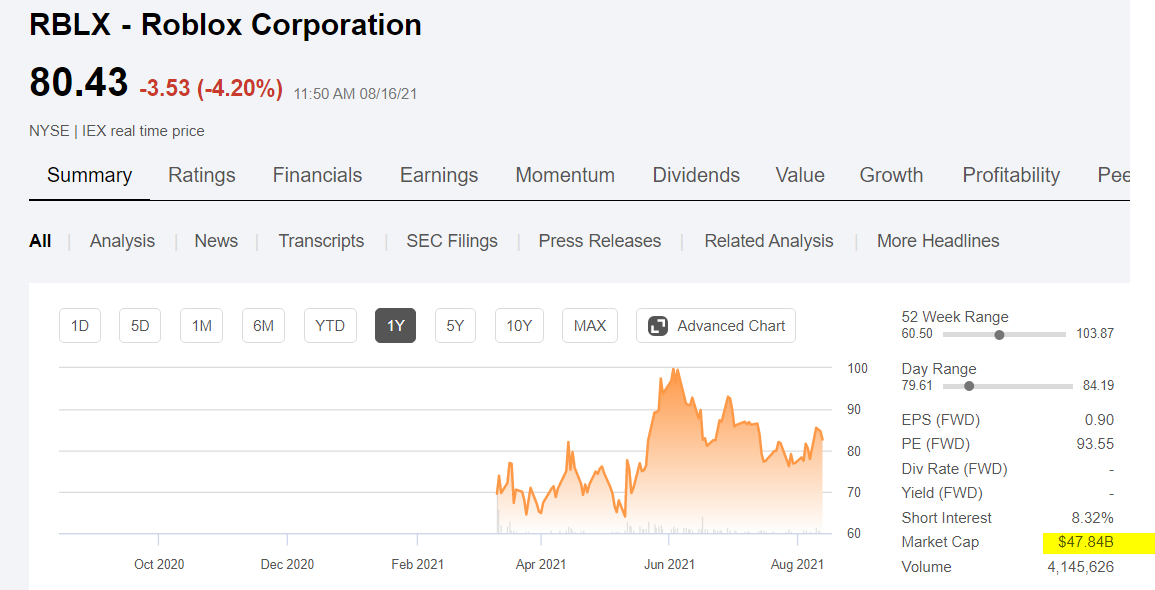1155x590 pixels.
Task: Click the 52 week high 103.87
Action: pos(1095,334)
